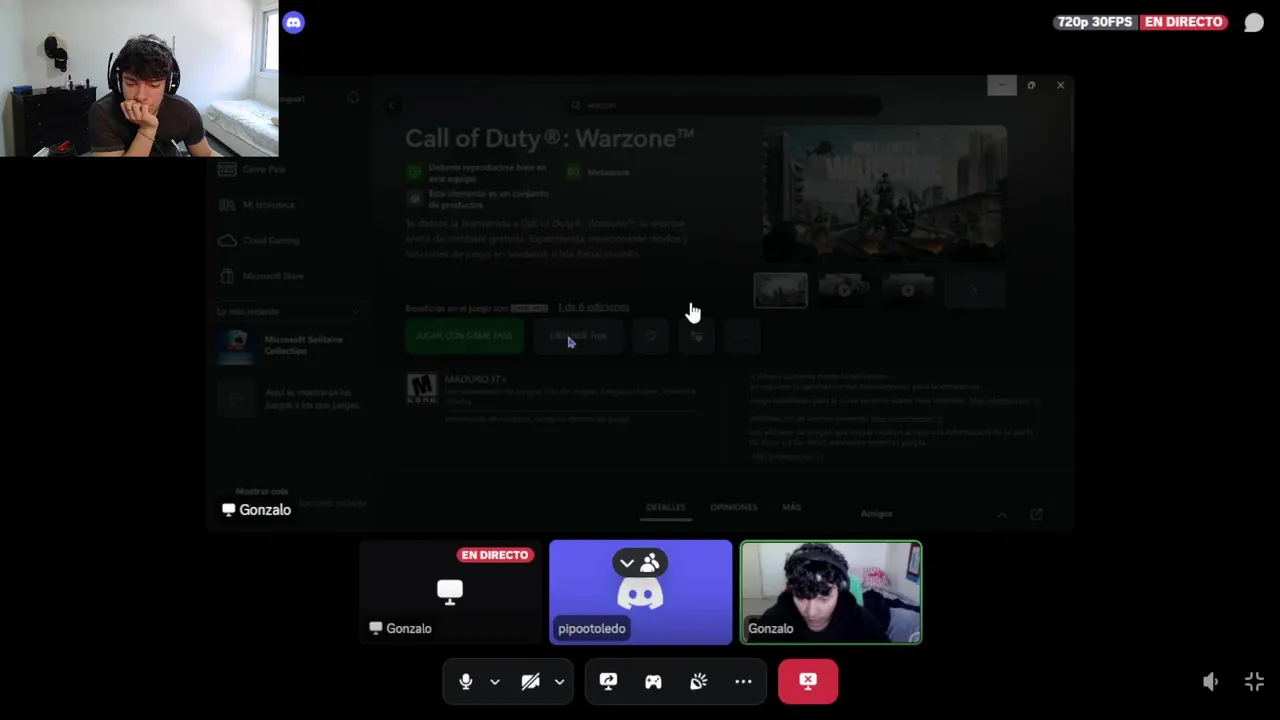Screen dimensions: 1280x720
Task: Select the second Warzone video thumbnail
Action: 844,290
